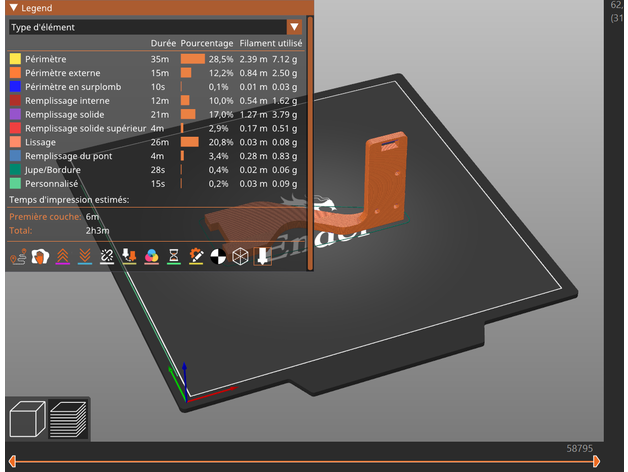The width and height of the screenshot is (628, 472).
Task: Toggle tool changes icon
Action: pyautogui.click(x=129, y=256)
